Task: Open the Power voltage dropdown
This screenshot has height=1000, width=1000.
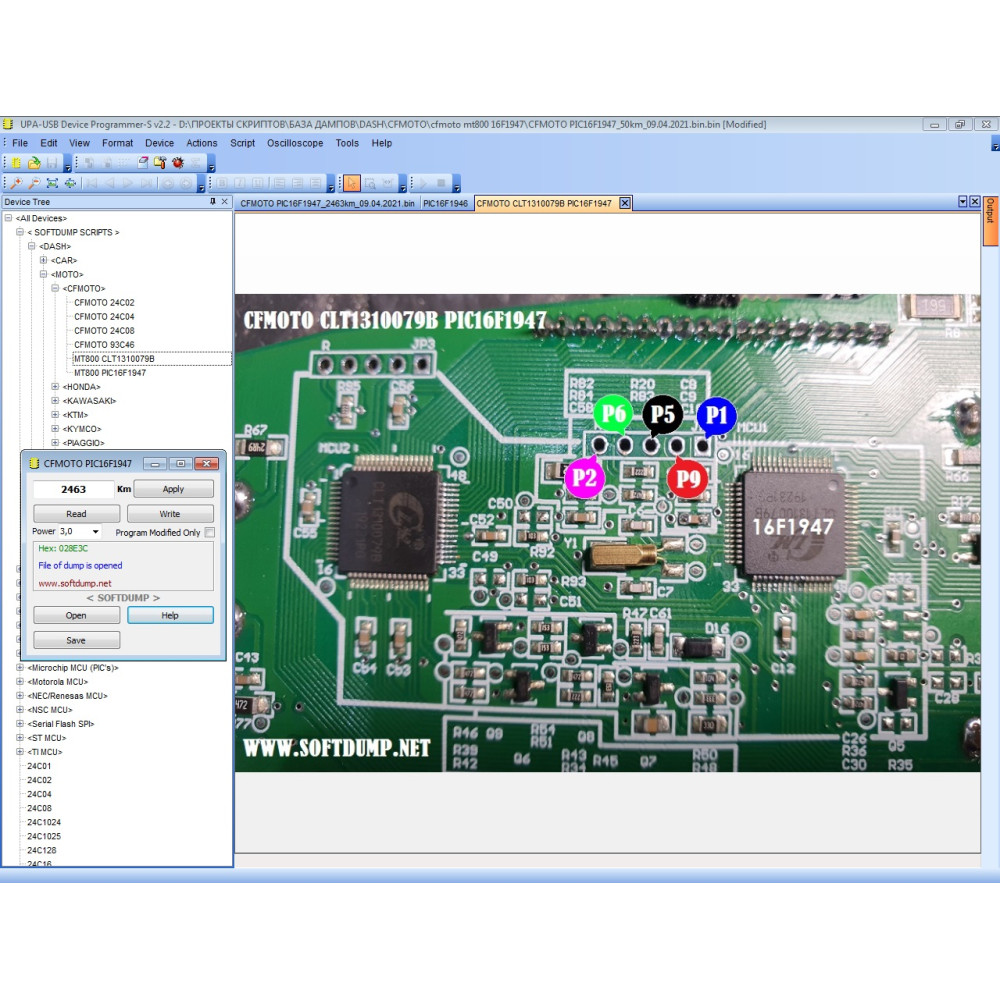Action: pos(96,531)
